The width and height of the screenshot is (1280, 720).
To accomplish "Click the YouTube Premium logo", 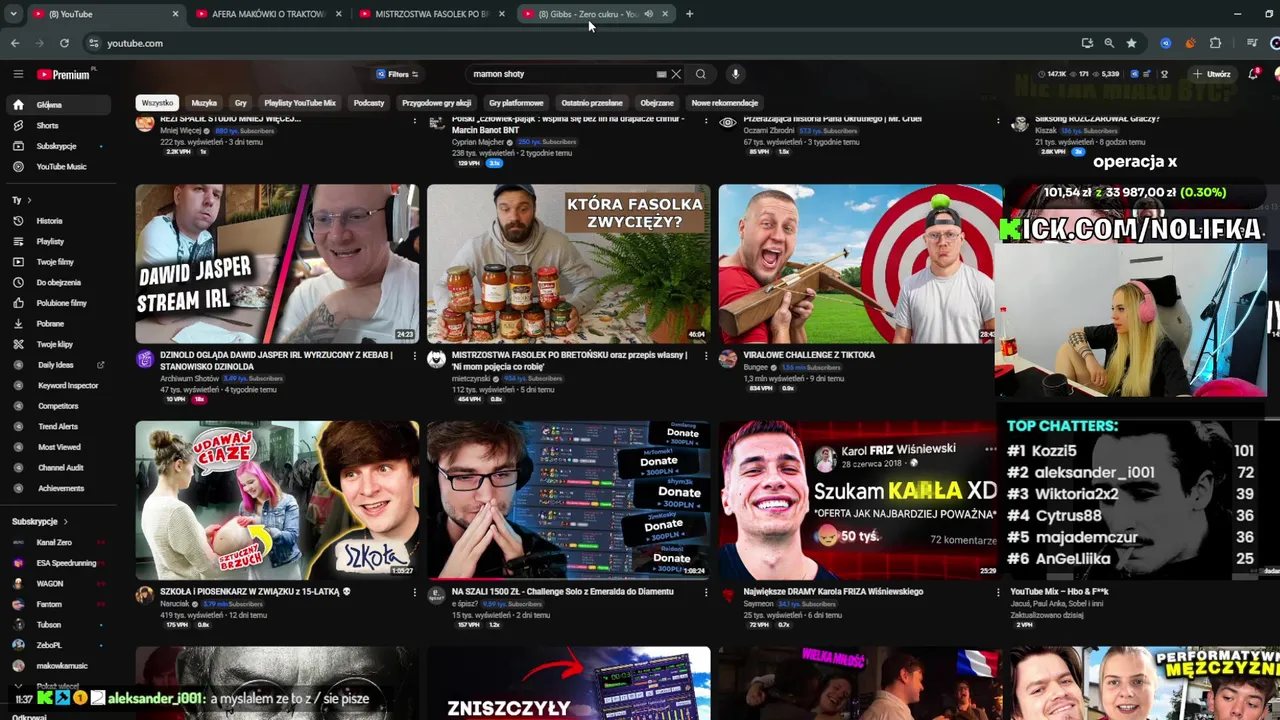I will pos(64,74).
